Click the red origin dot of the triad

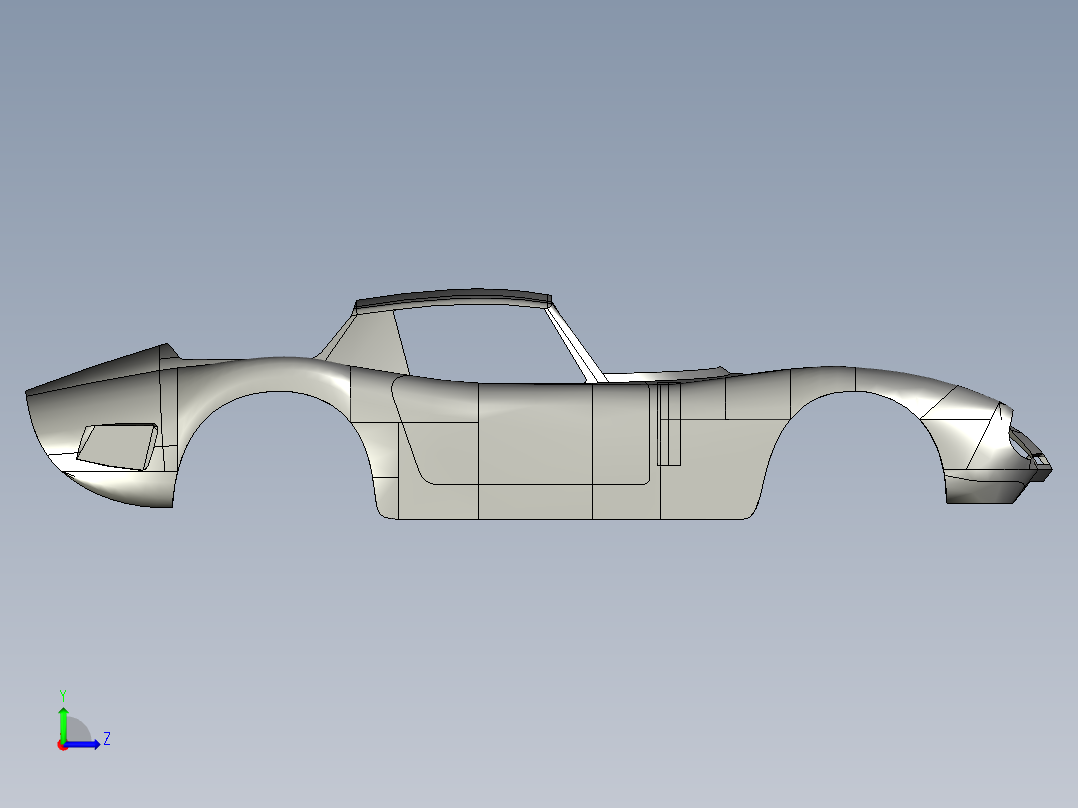point(63,745)
